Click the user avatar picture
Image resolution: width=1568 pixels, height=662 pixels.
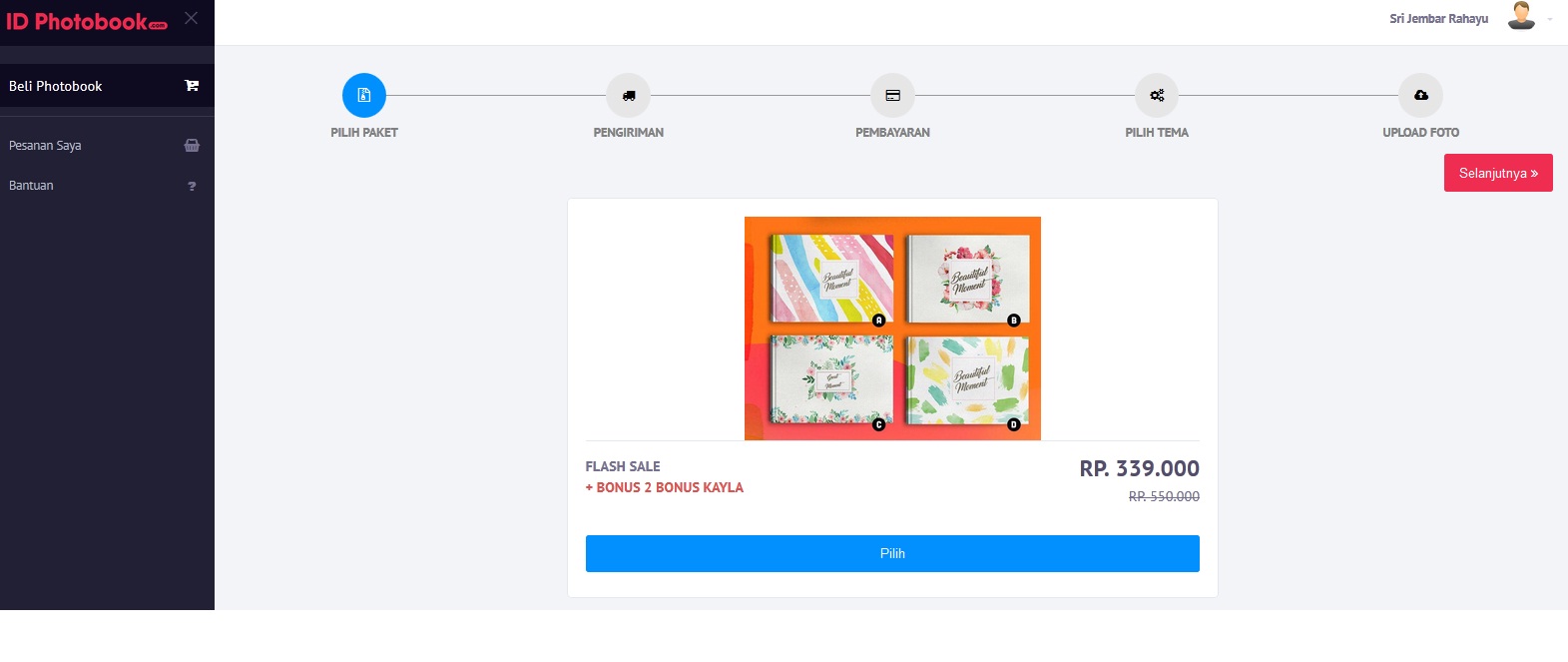(1521, 16)
